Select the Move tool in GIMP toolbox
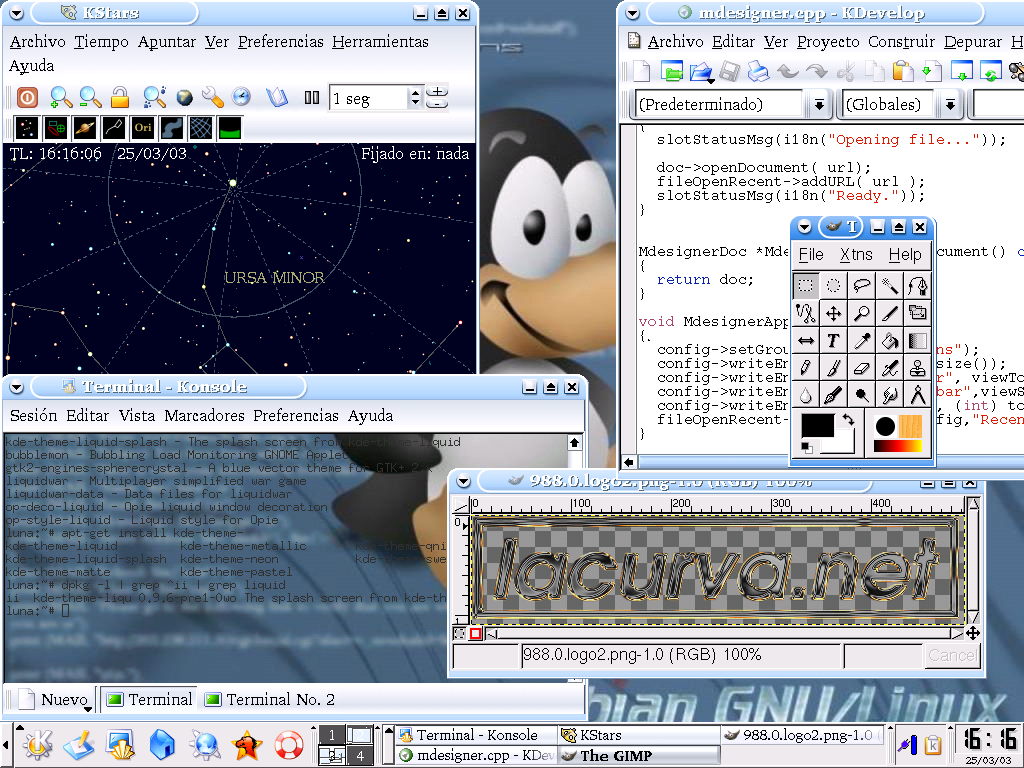Screen dimensions: 1024x768 tap(834, 313)
